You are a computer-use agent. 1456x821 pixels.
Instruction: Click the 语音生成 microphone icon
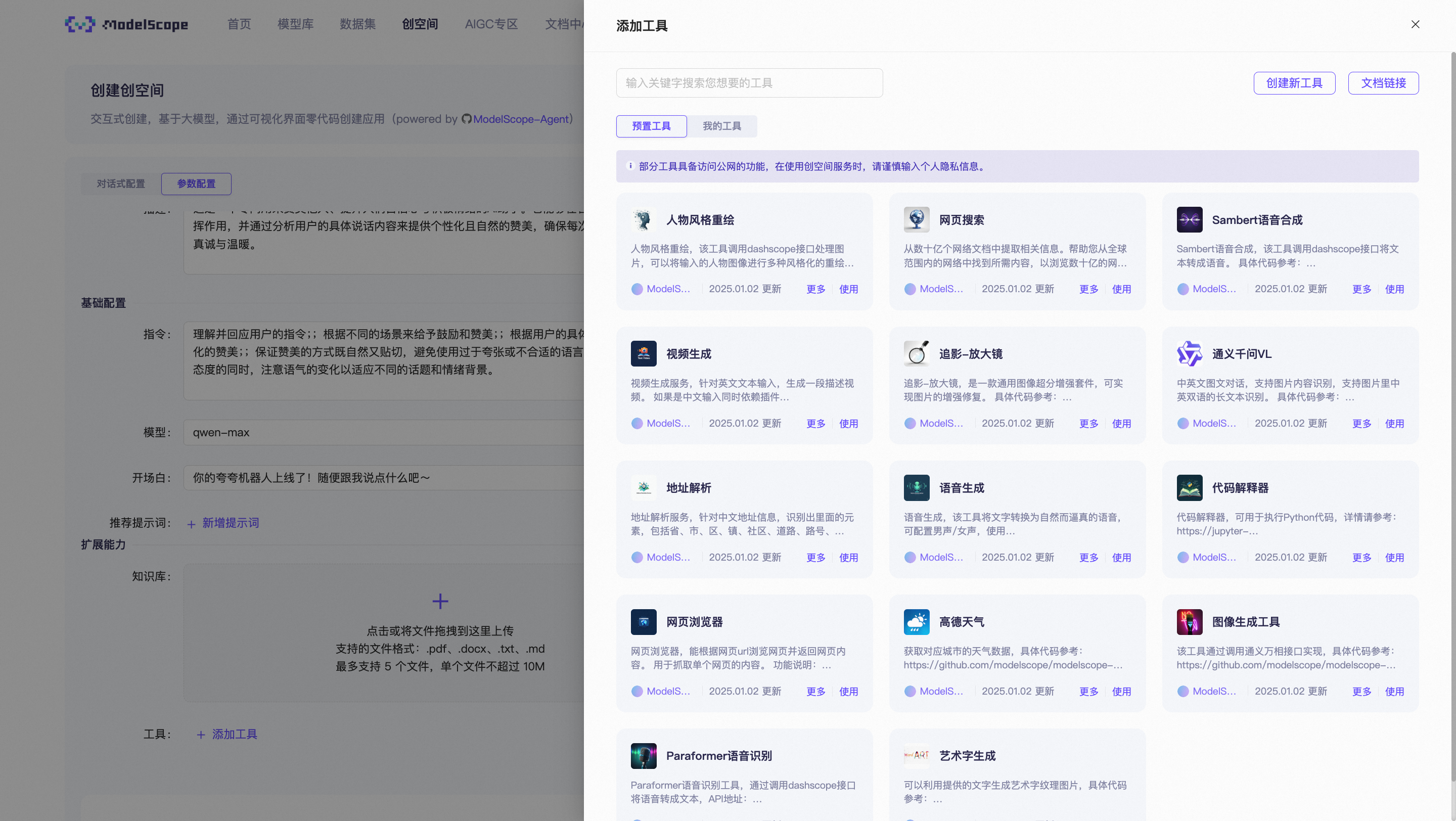[916, 488]
